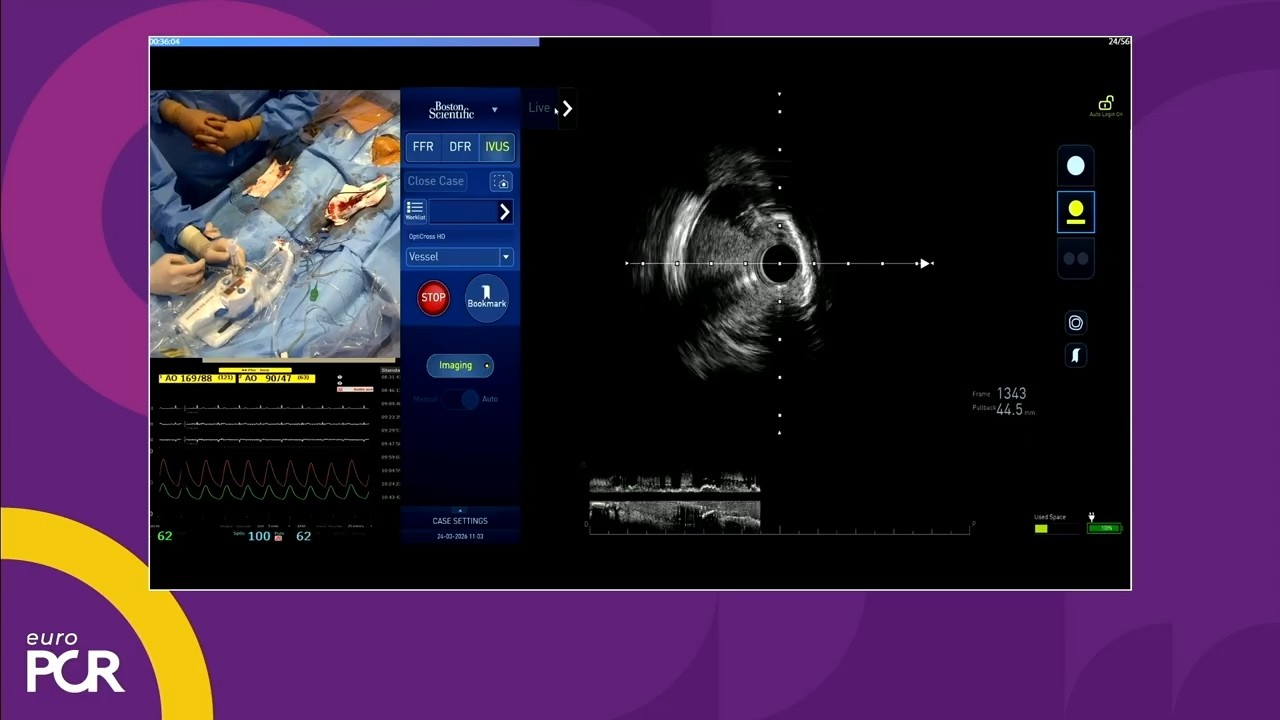Click the OptiCross HD catheter label
This screenshot has height=720, width=1280.
[x=427, y=237]
